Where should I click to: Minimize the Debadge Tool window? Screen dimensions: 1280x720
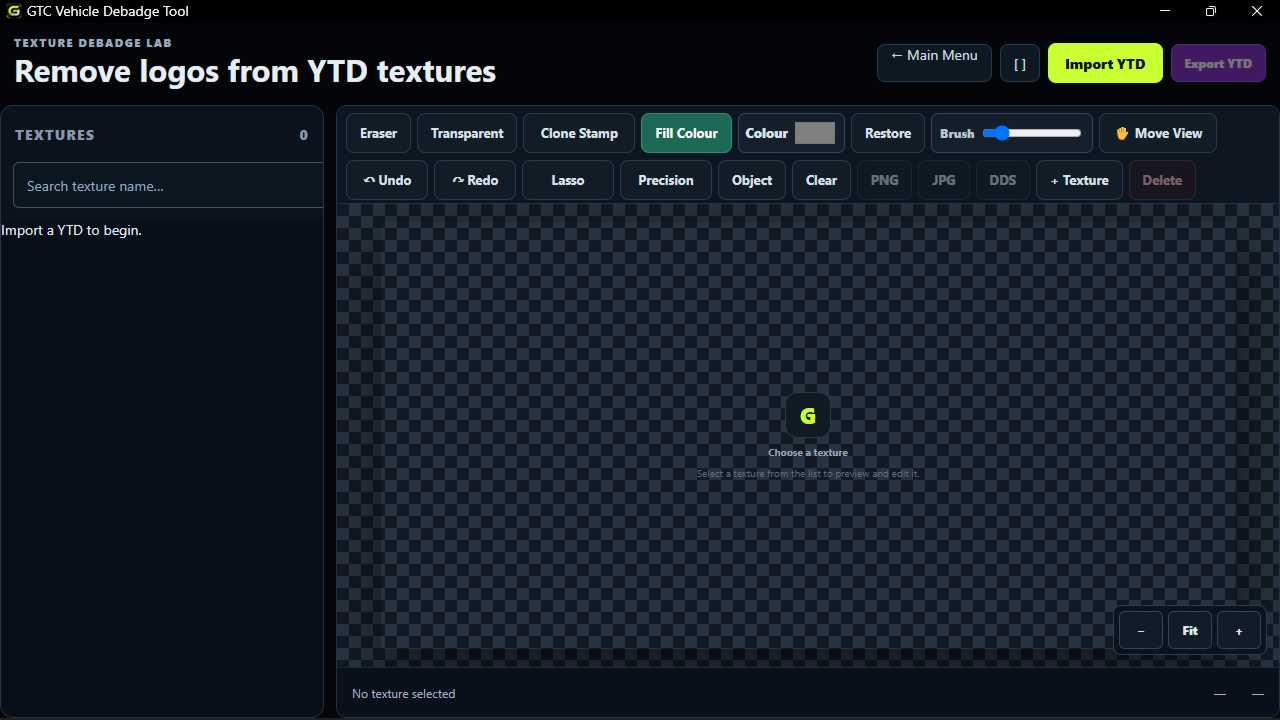pos(1165,11)
